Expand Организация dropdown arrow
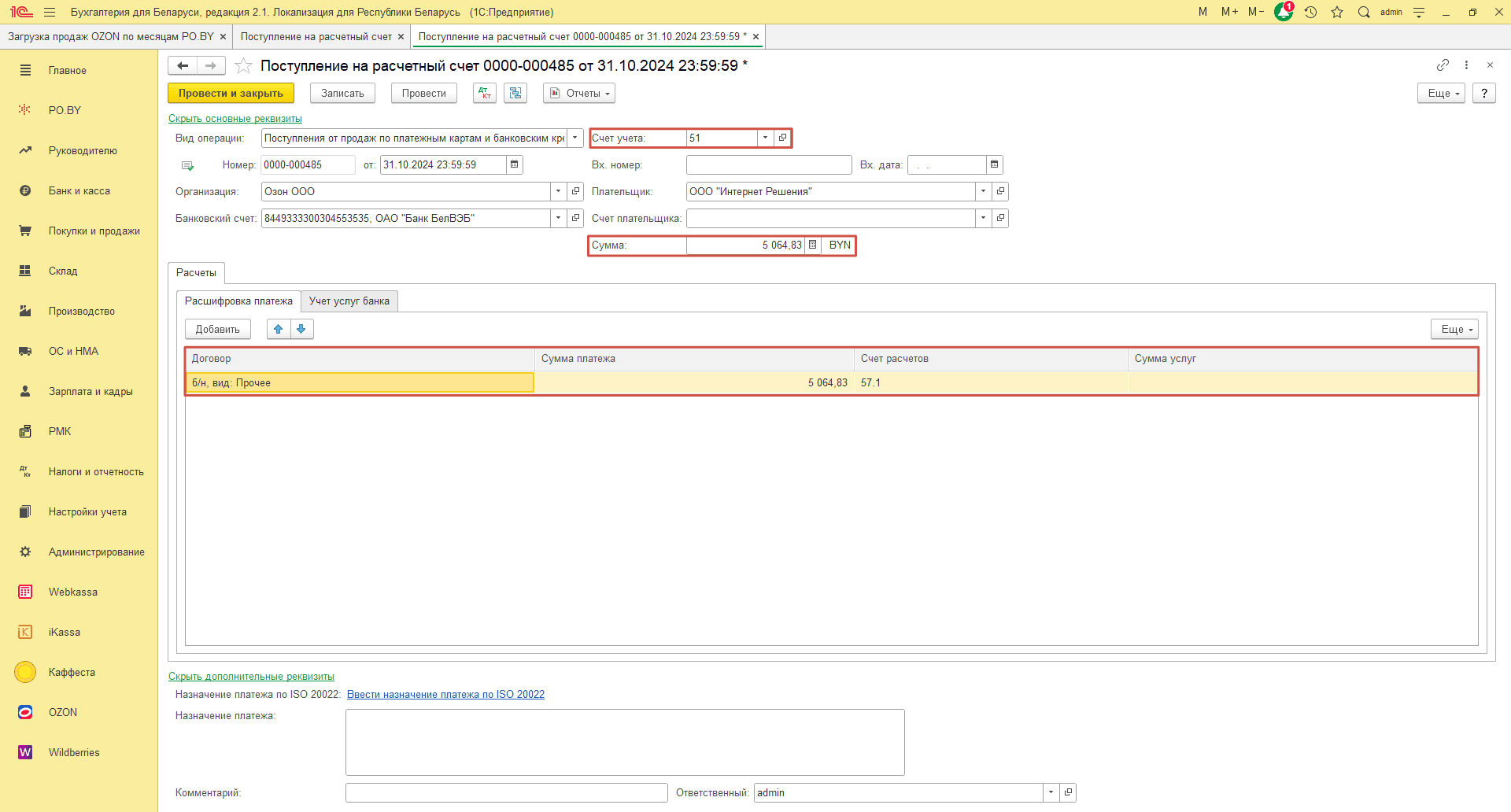The height and width of the screenshot is (812, 1511). point(559,191)
